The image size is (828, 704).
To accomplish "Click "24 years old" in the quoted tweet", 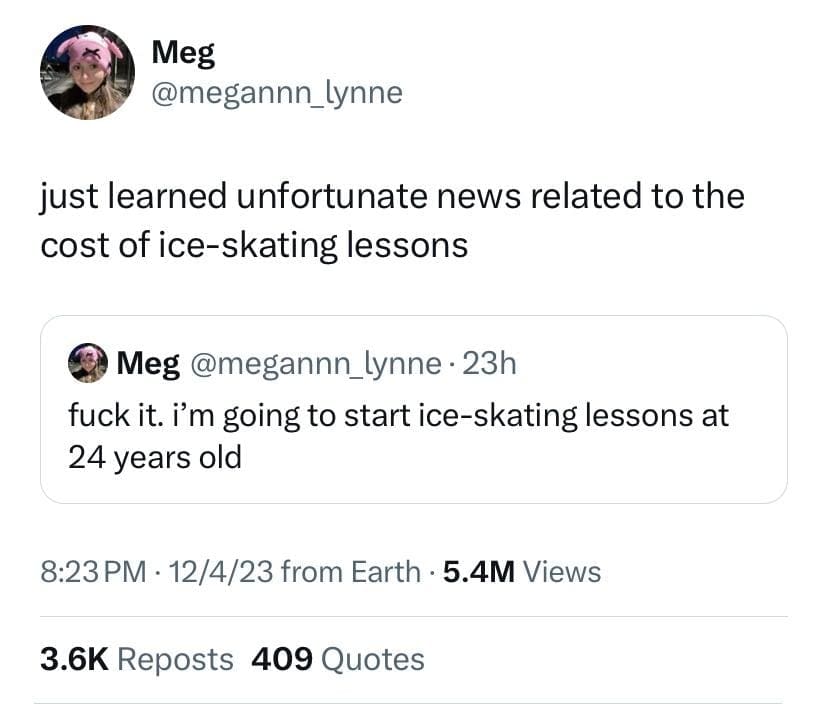I will (154, 457).
